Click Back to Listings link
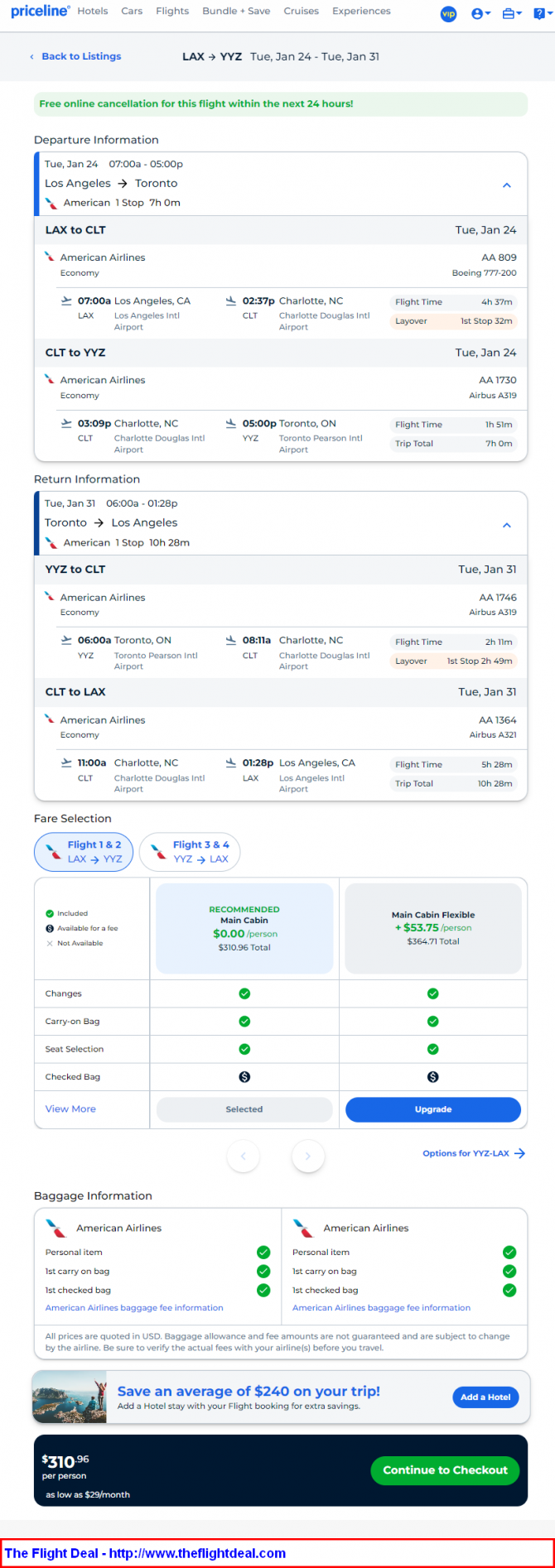 pos(75,56)
